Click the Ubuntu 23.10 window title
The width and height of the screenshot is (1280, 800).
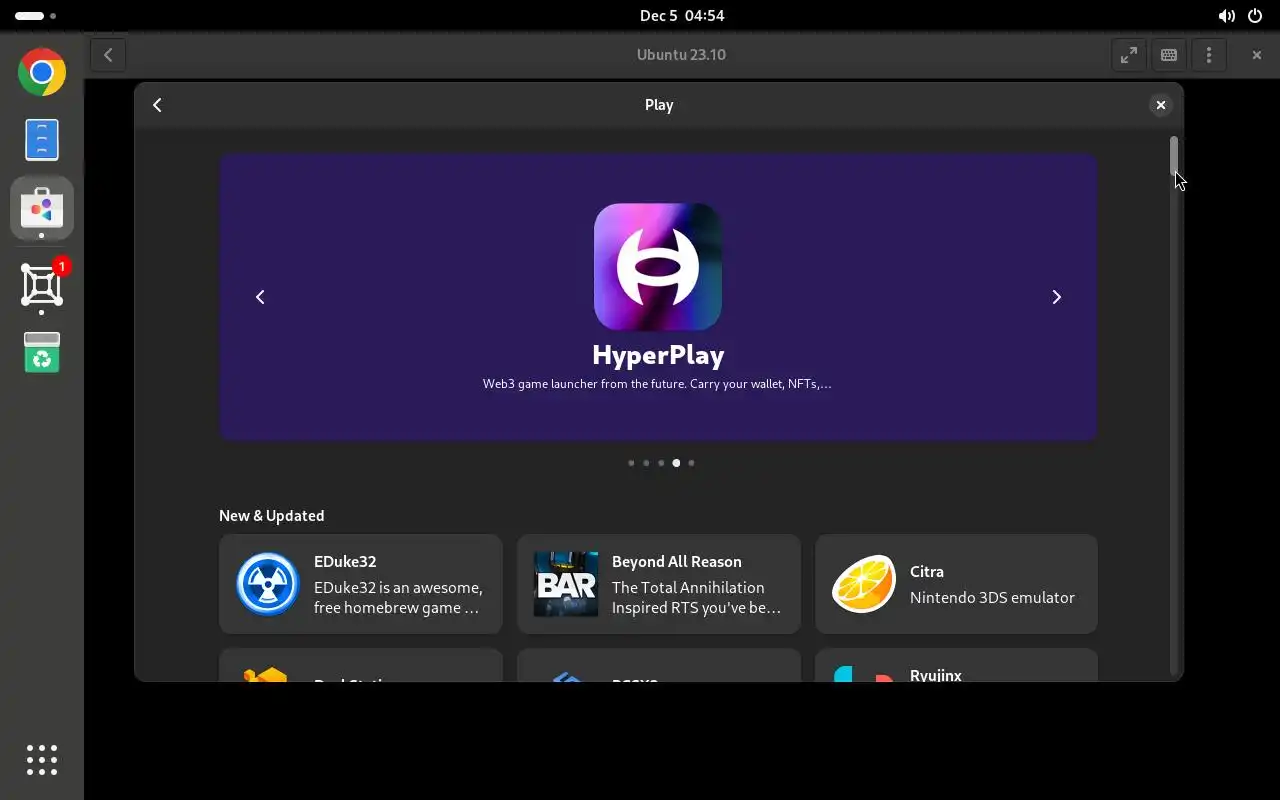pyautogui.click(x=681, y=55)
